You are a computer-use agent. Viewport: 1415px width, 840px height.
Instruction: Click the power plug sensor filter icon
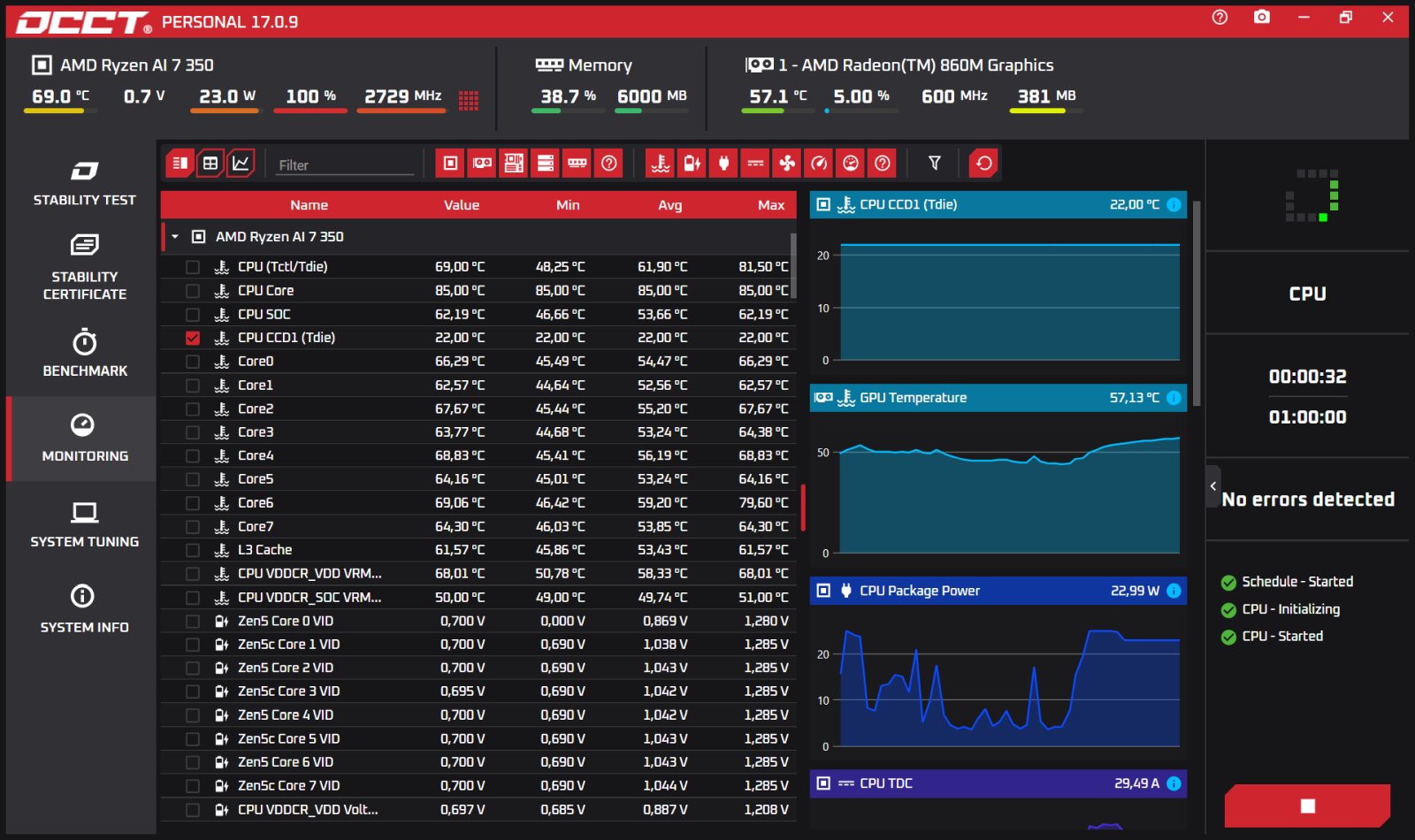pos(723,163)
